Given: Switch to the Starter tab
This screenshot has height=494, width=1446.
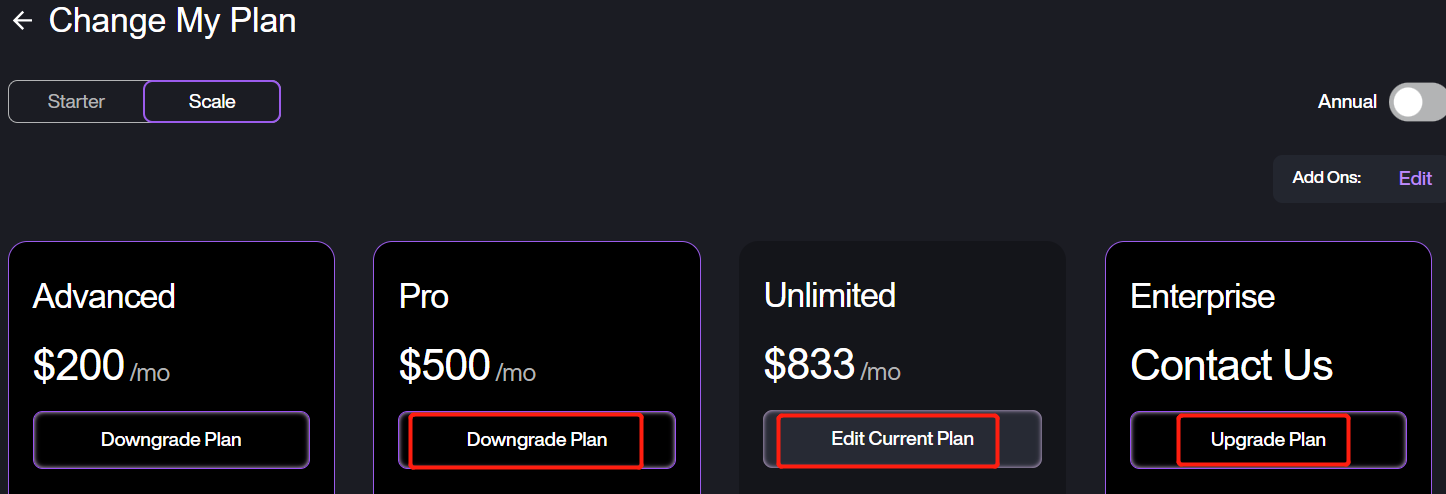Looking at the screenshot, I should [x=76, y=101].
